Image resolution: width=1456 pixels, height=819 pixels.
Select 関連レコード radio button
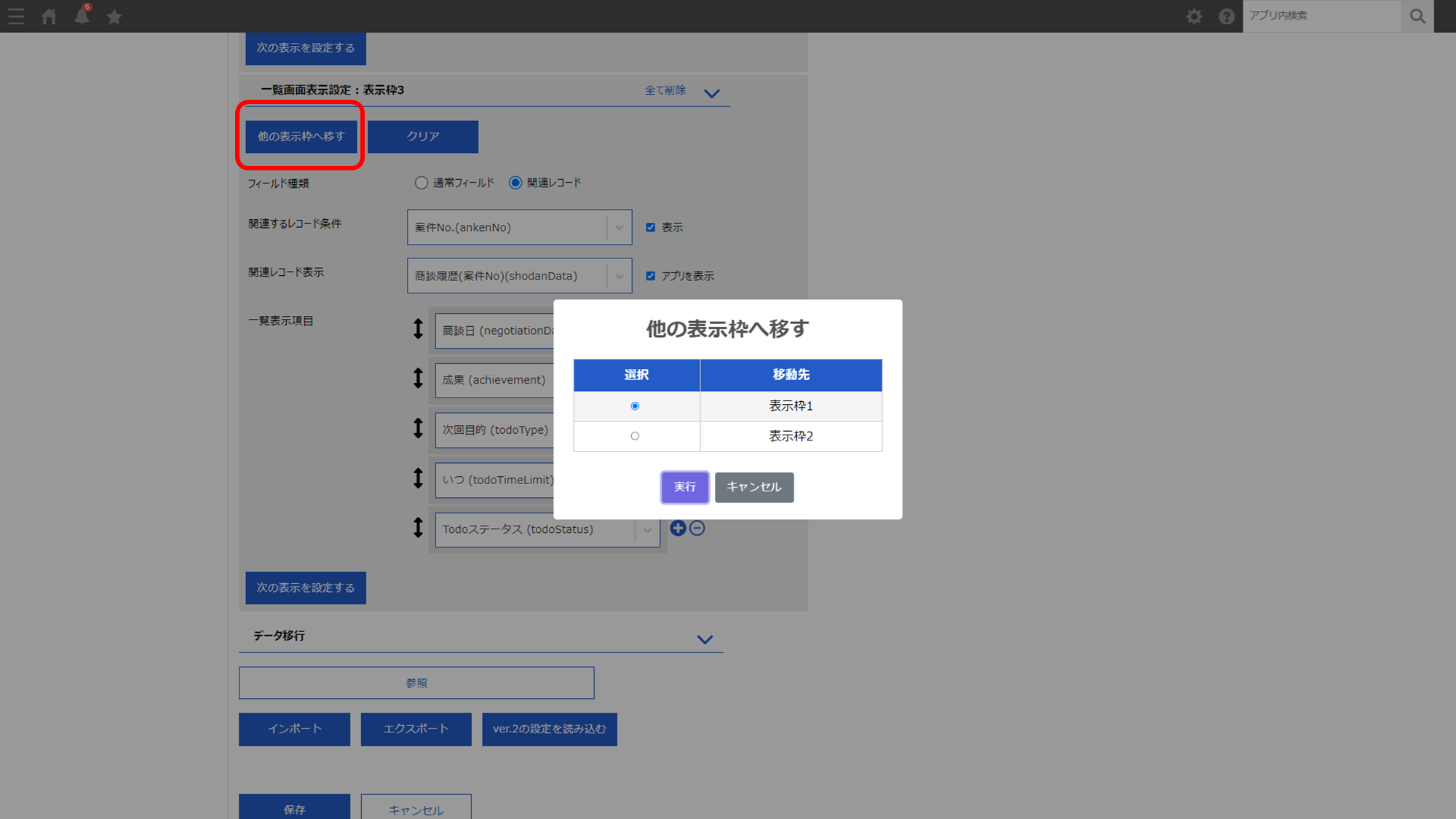(x=515, y=183)
